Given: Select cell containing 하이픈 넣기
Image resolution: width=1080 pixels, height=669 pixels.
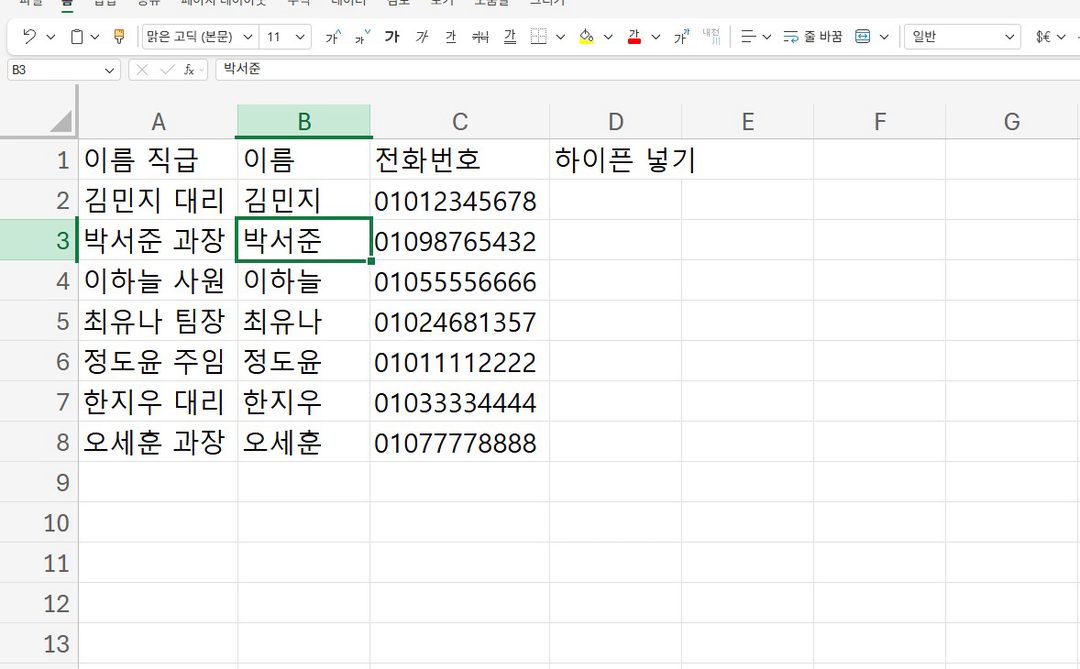Looking at the screenshot, I should 615,160.
